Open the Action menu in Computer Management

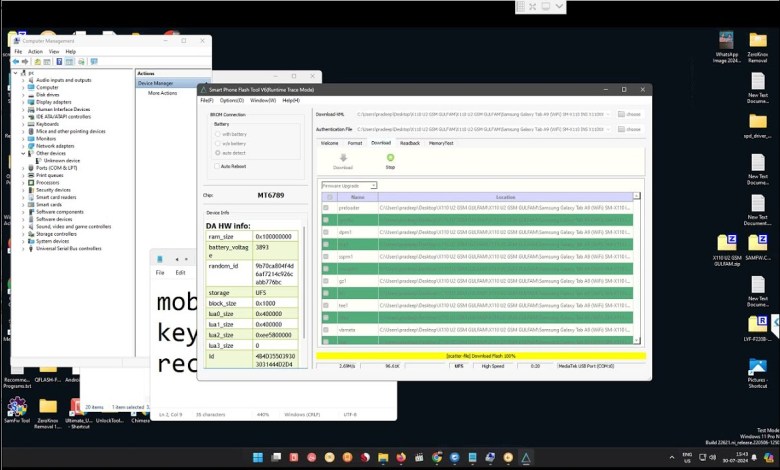point(35,52)
